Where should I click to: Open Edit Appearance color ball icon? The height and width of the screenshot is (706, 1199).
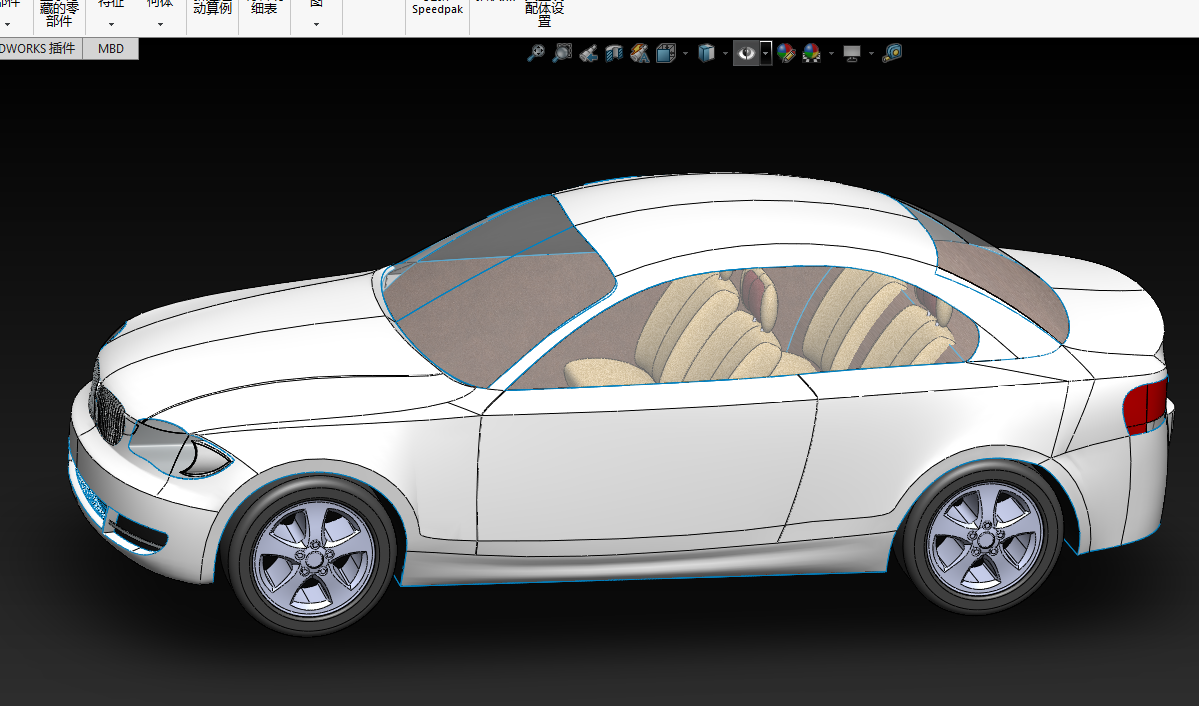pos(786,53)
